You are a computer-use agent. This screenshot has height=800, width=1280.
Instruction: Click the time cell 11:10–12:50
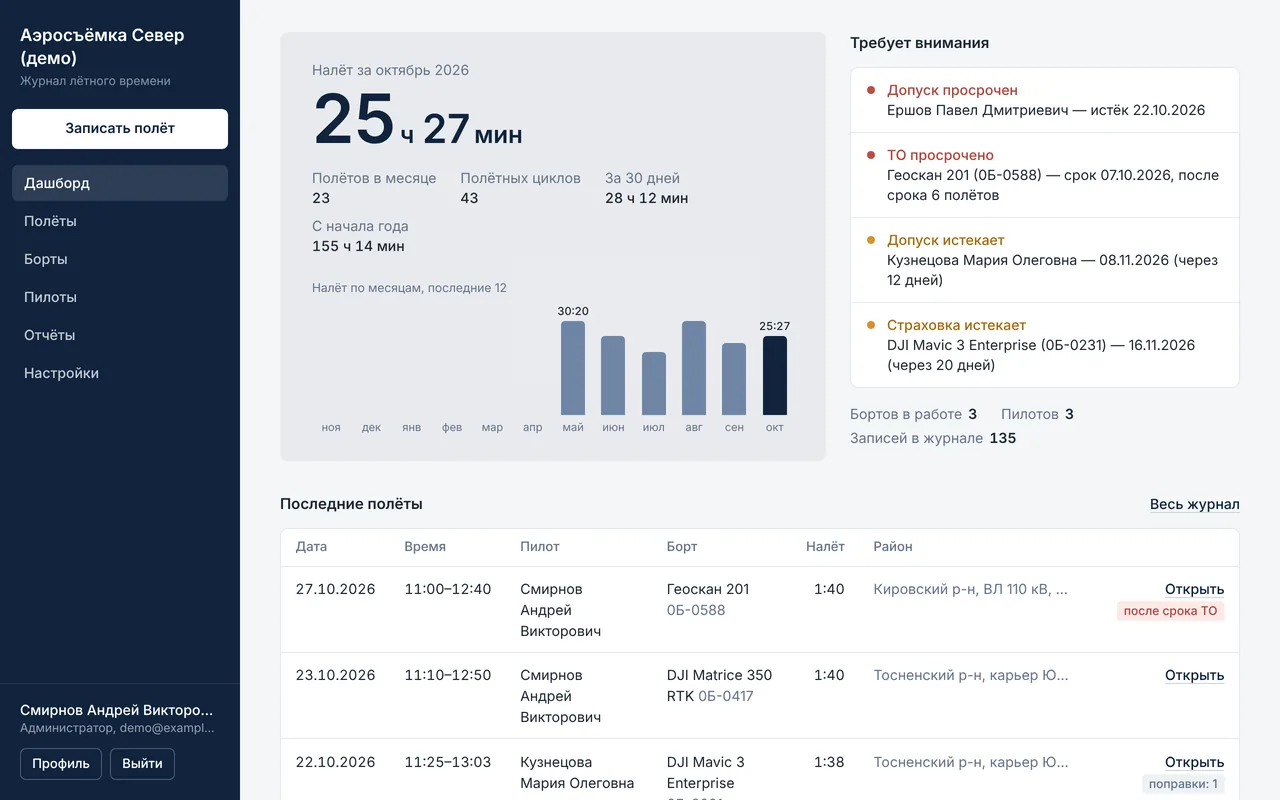click(x=448, y=675)
